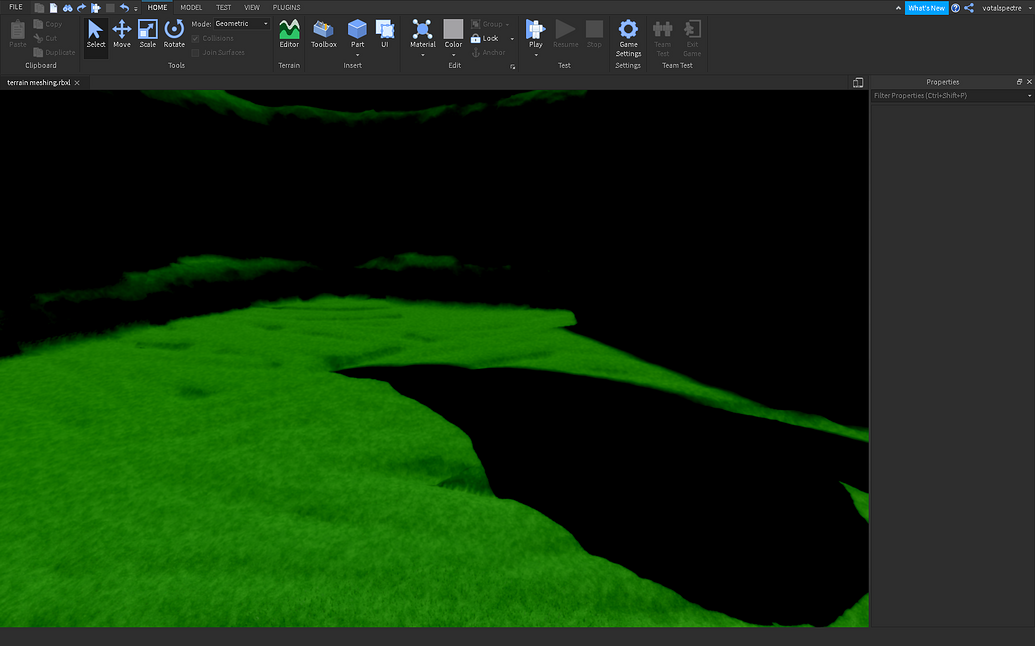Activate the Rotate tool
Image resolution: width=1035 pixels, height=646 pixels.
(x=174, y=34)
